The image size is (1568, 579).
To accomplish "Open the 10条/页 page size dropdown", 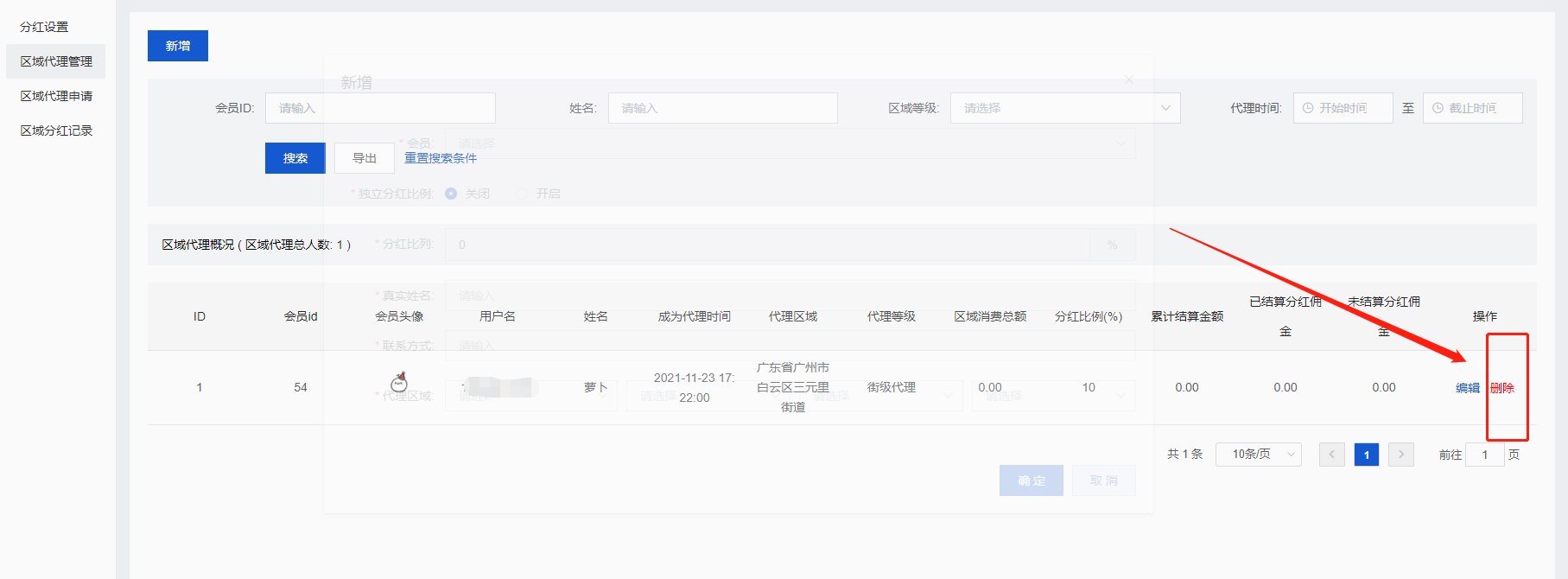I will point(1258,455).
